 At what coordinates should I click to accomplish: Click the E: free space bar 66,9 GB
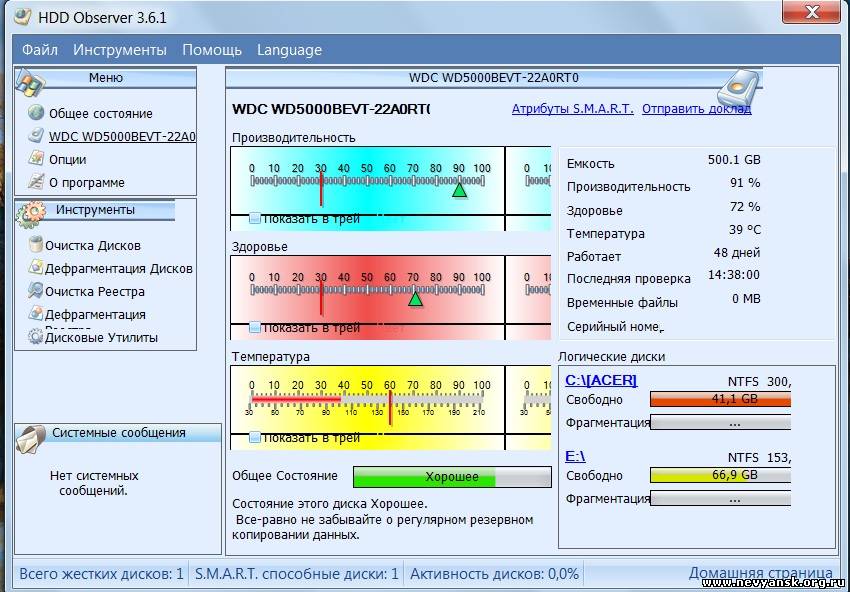[x=720, y=475]
